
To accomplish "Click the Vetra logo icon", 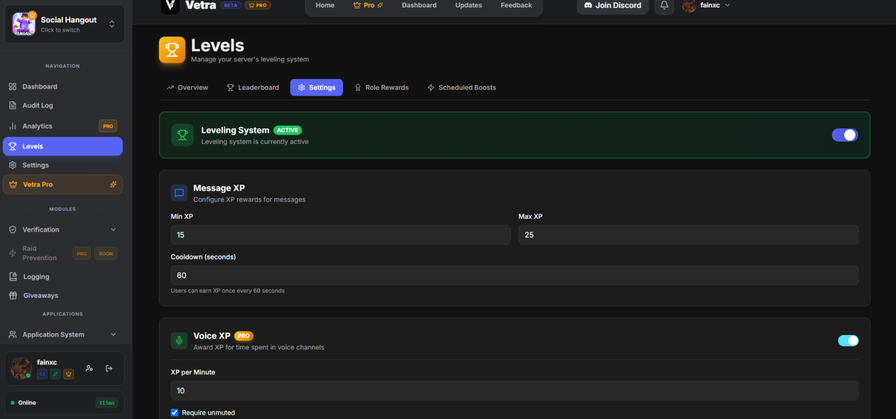I will [170, 6].
